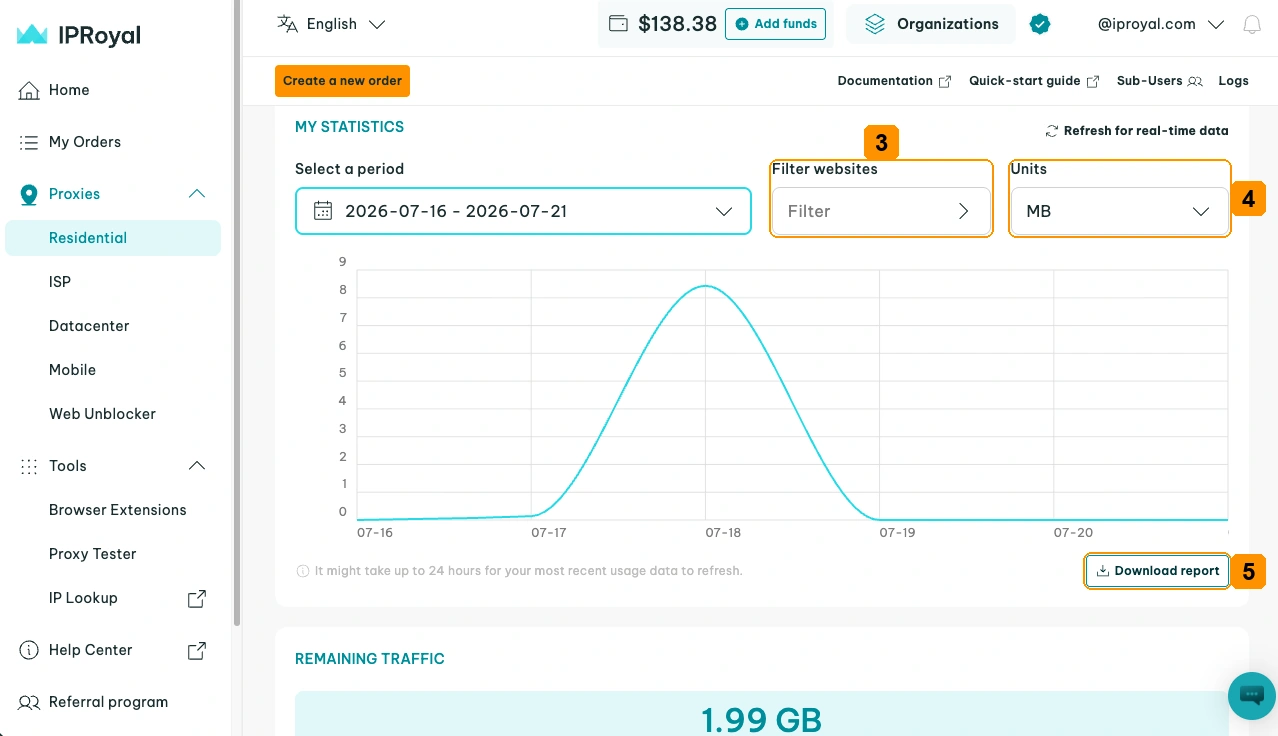
Task: Click the Filter websites field
Action: 880,211
